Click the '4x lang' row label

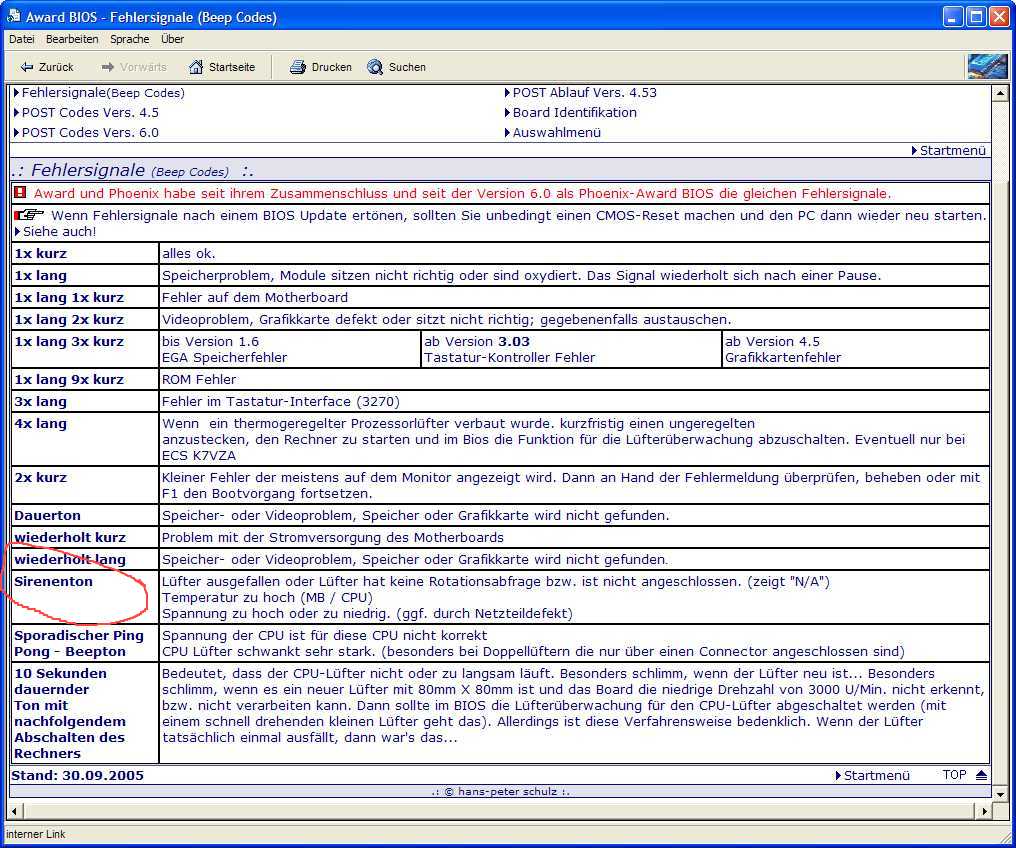[x=40, y=424]
